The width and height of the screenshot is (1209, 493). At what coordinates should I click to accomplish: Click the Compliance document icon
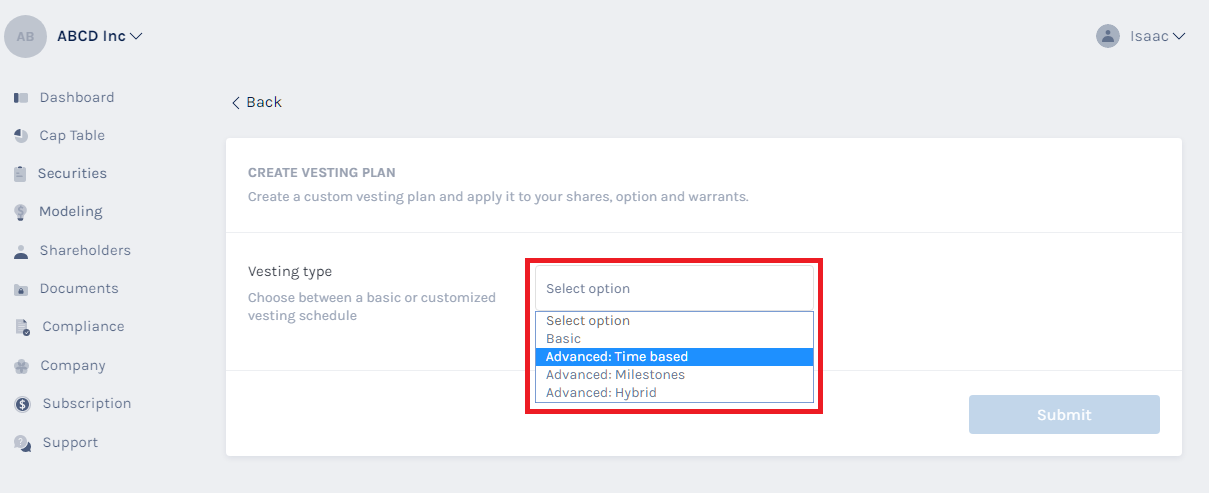[x=21, y=327]
